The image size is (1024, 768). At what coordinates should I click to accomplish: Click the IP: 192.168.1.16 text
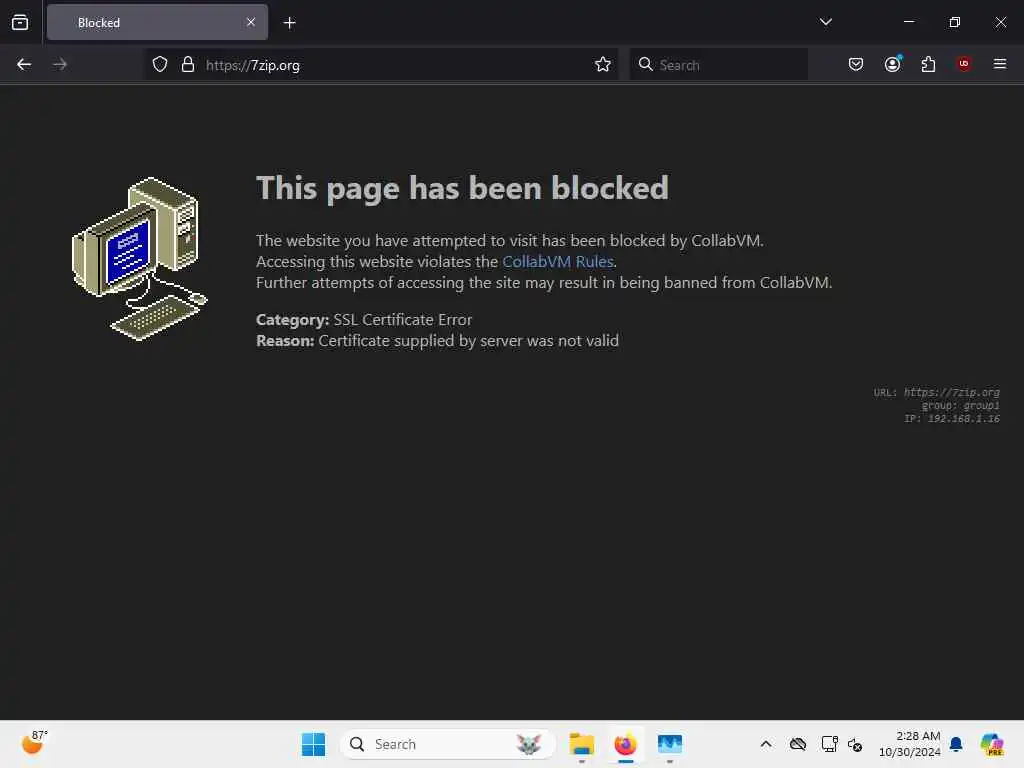952,419
